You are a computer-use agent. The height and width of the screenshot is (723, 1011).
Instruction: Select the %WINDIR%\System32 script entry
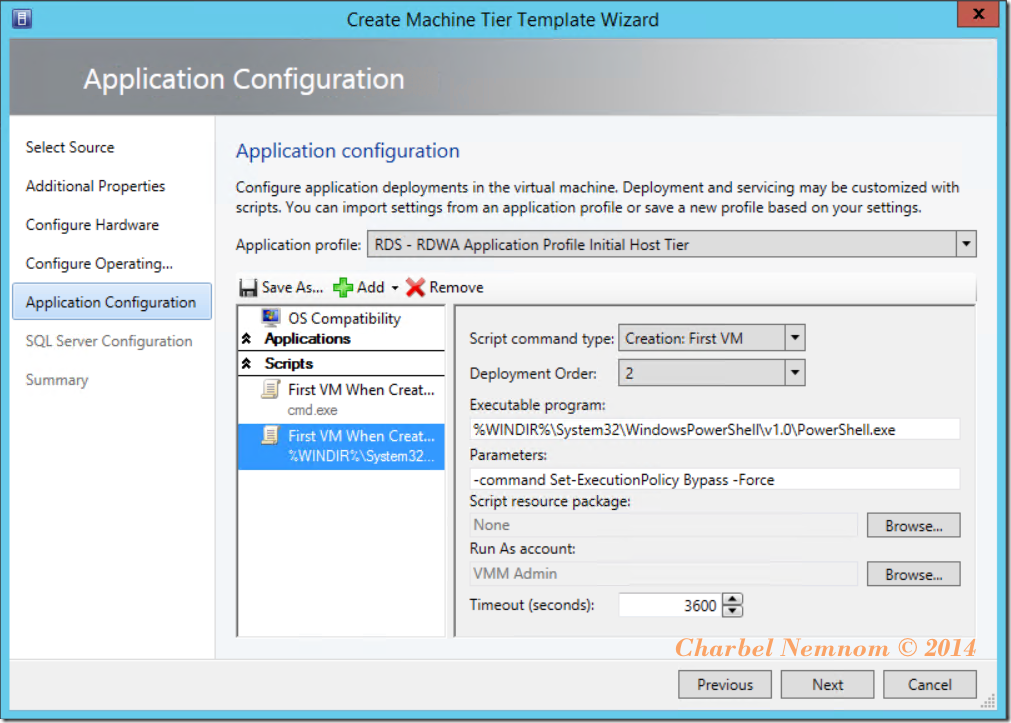coord(341,446)
